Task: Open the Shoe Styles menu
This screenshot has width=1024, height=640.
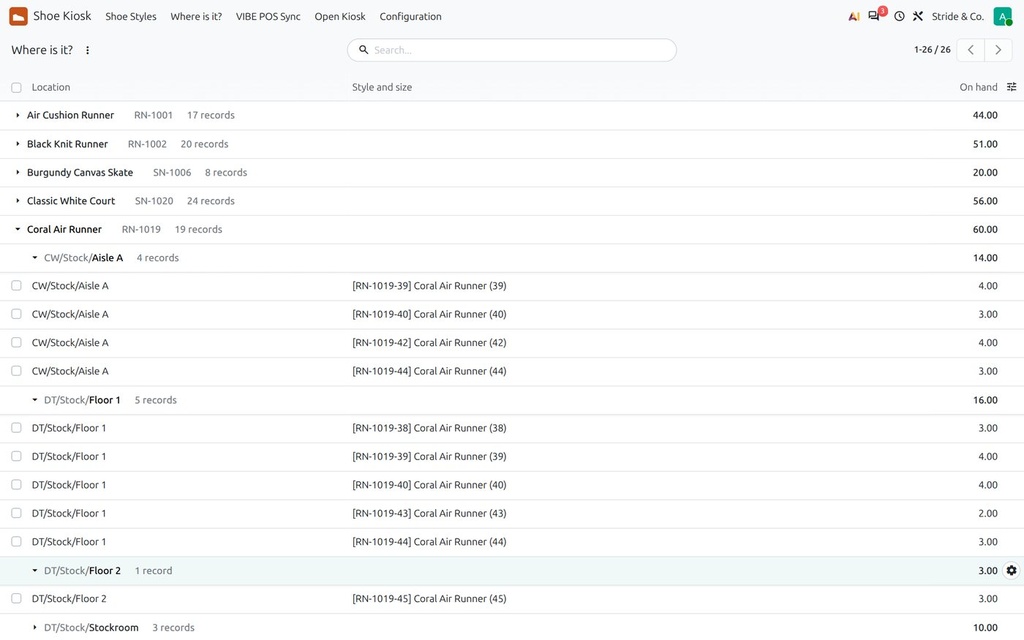Action: tap(131, 16)
